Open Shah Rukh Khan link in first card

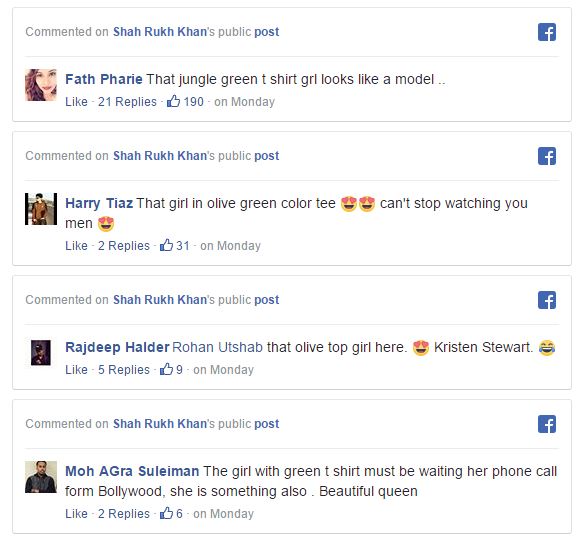160,32
